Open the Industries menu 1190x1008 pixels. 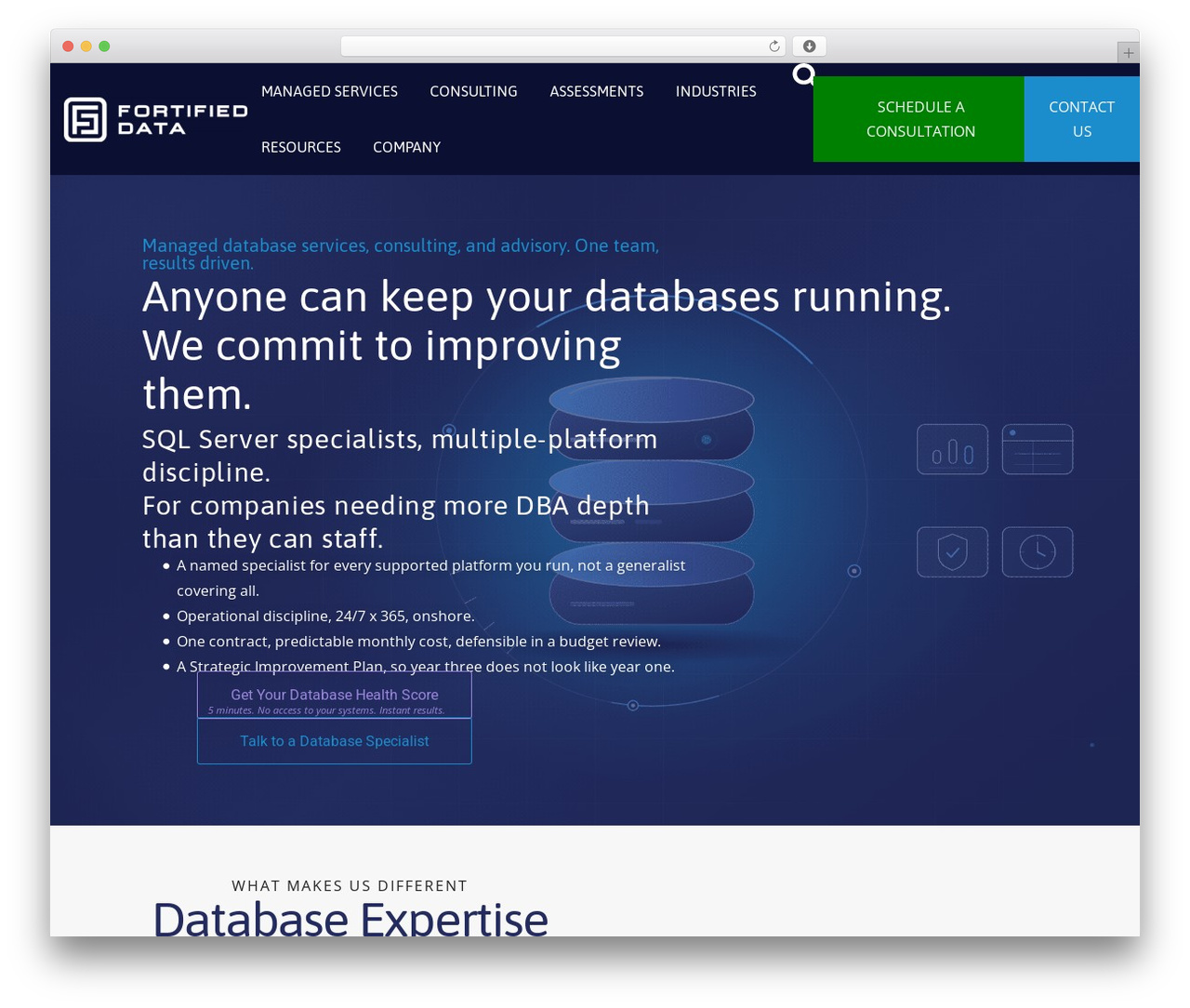(x=716, y=91)
